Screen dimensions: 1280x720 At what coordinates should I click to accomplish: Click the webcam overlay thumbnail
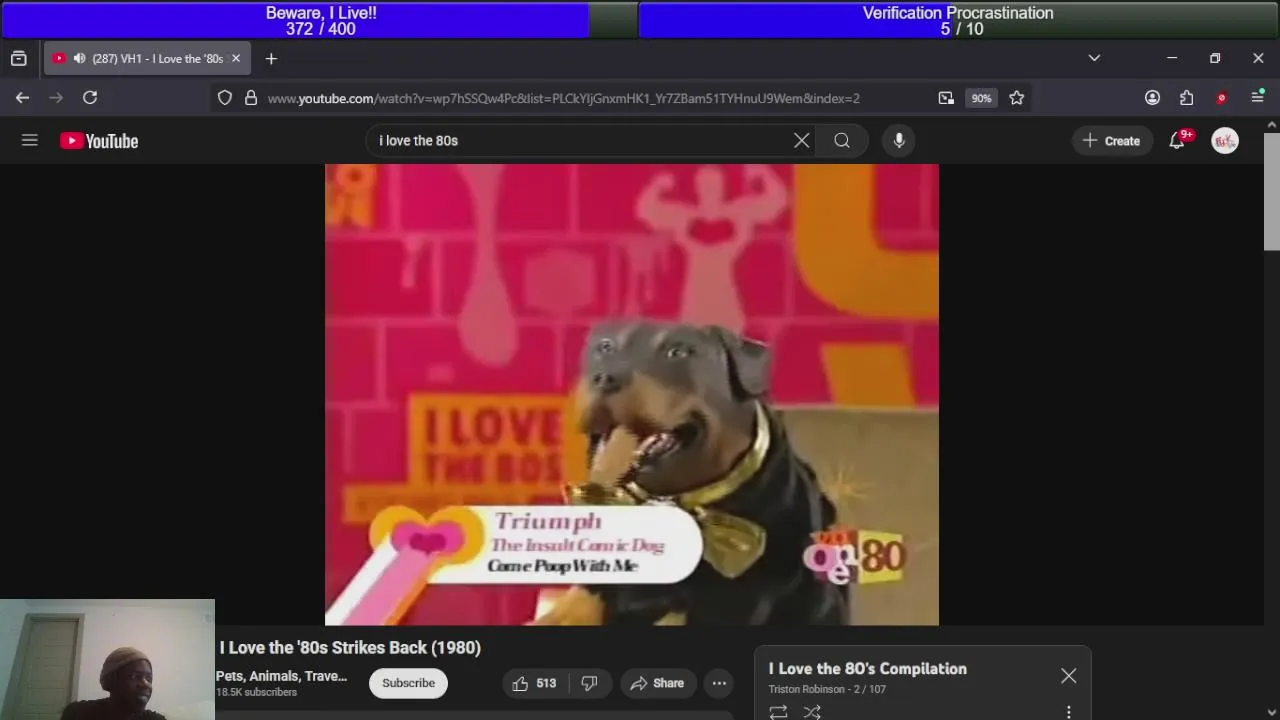pos(107,659)
